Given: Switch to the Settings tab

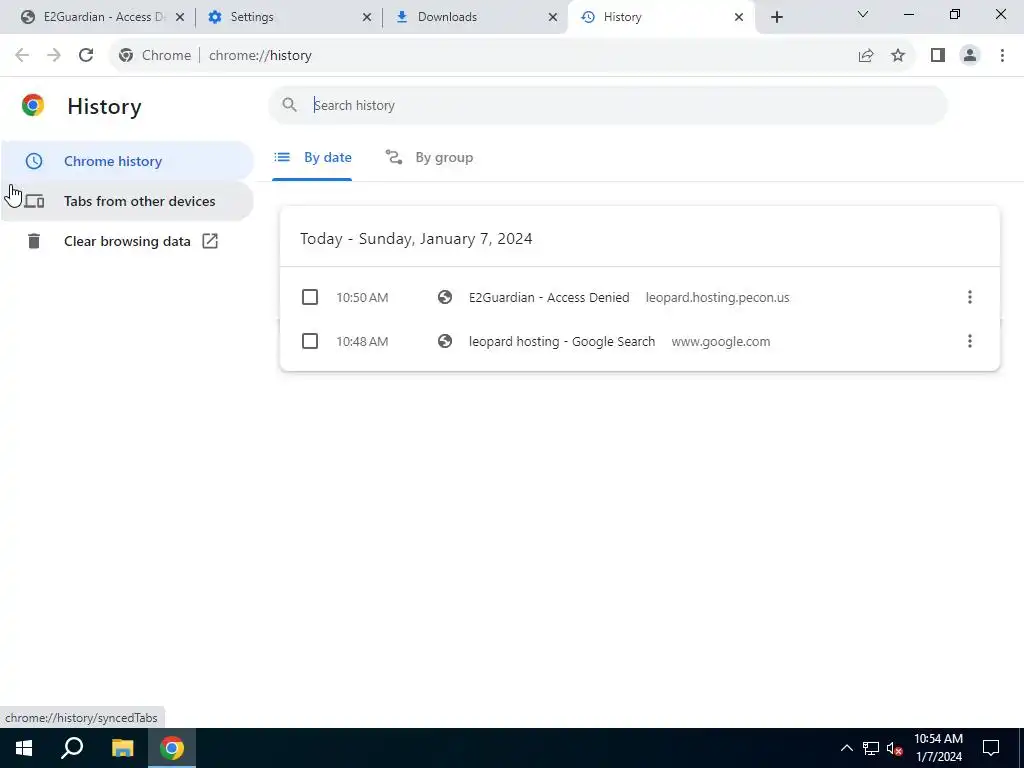Looking at the screenshot, I should (x=289, y=17).
